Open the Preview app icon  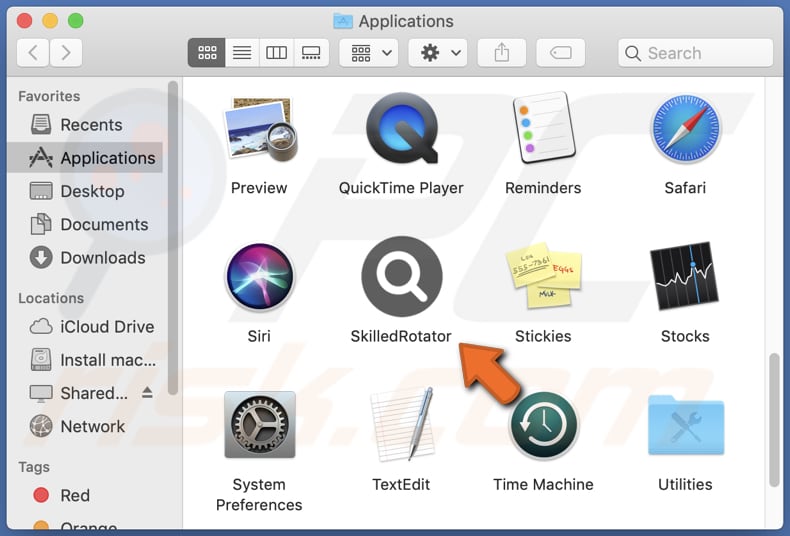(x=260, y=129)
